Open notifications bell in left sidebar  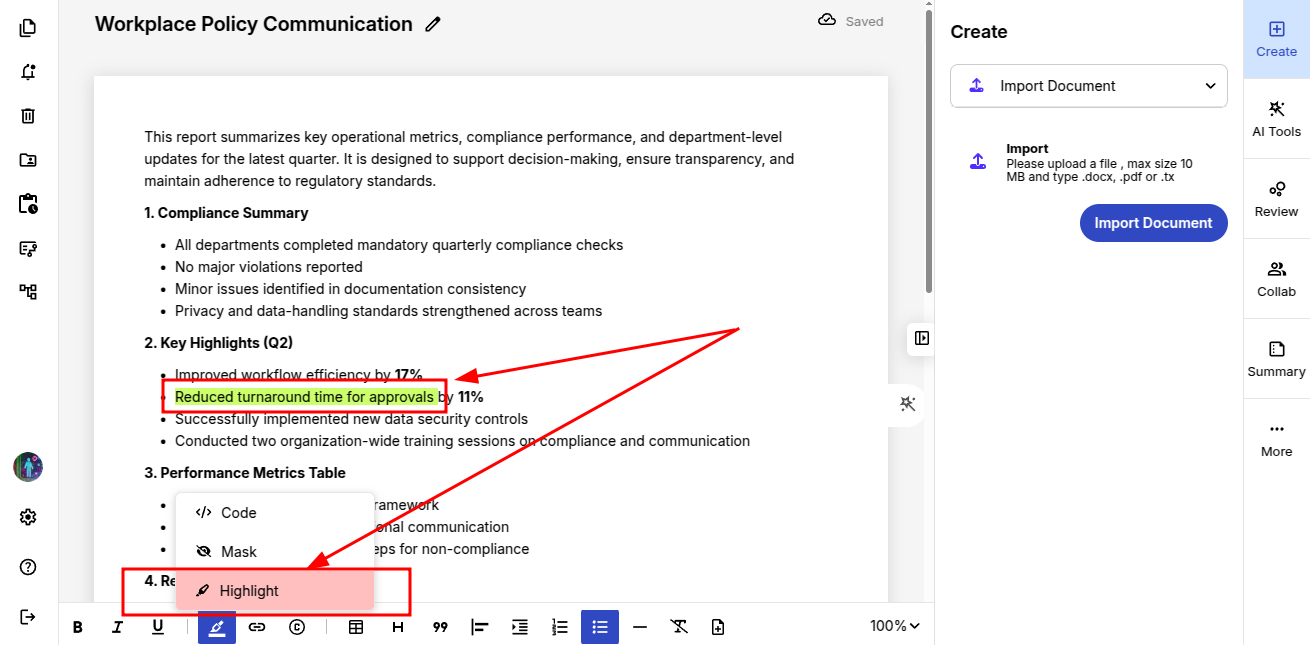[x=28, y=72]
